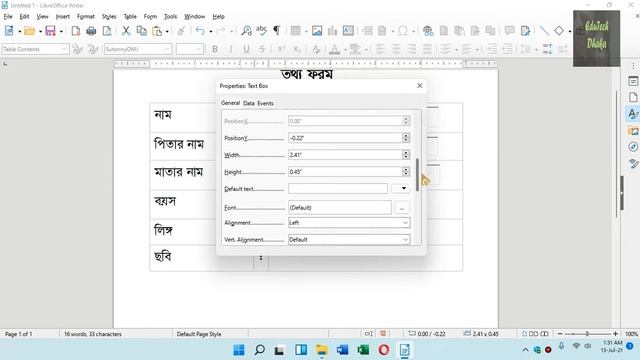Close the Properties: Text Box dialog
The width and height of the screenshot is (640, 360).
click(x=419, y=85)
